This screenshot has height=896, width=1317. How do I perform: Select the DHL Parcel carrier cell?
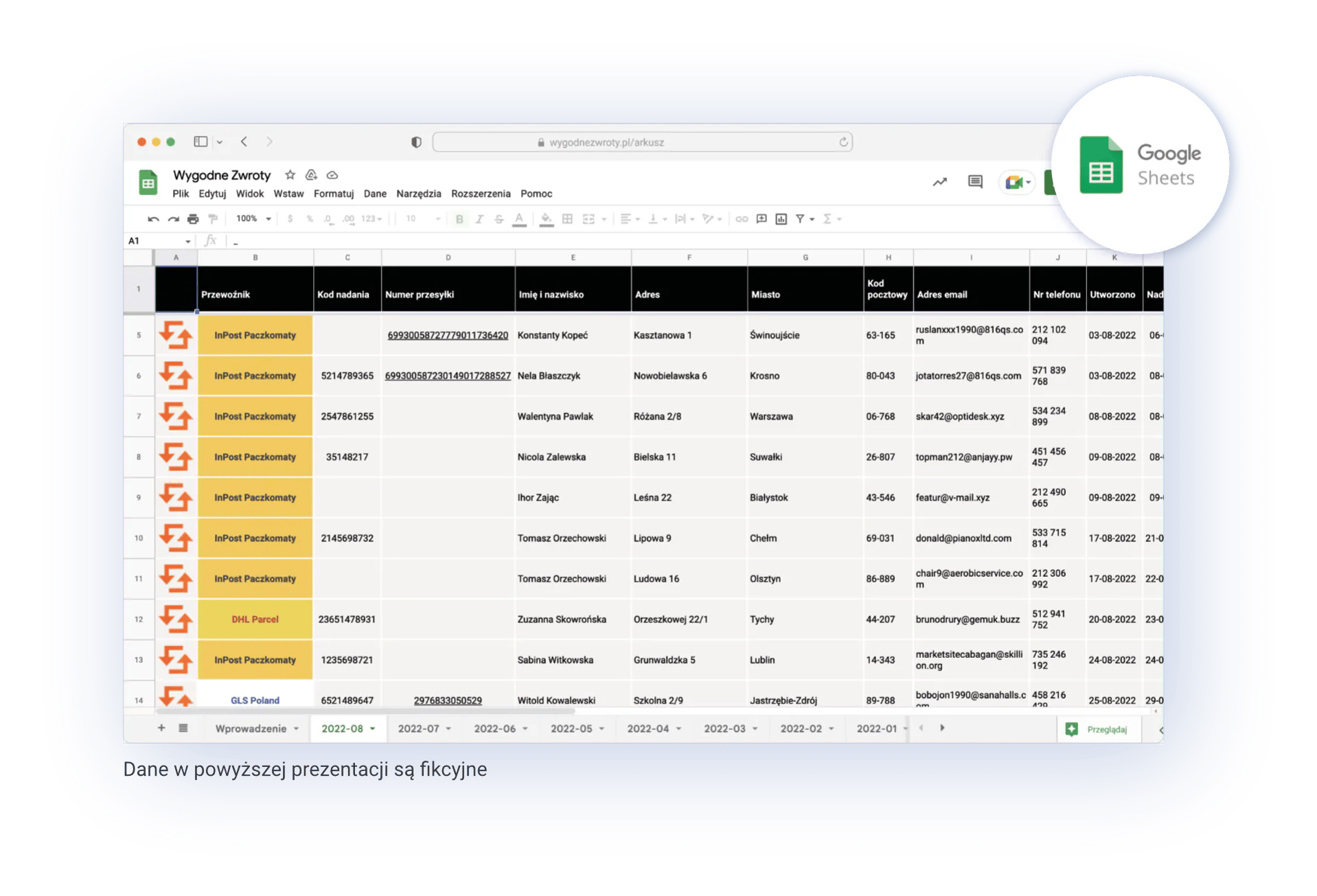(x=255, y=619)
